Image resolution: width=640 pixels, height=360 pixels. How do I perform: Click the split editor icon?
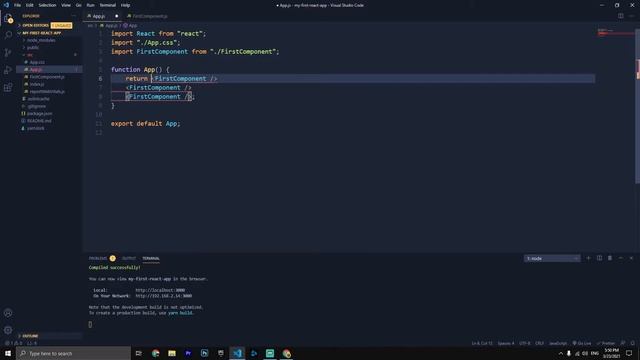click(x=620, y=16)
